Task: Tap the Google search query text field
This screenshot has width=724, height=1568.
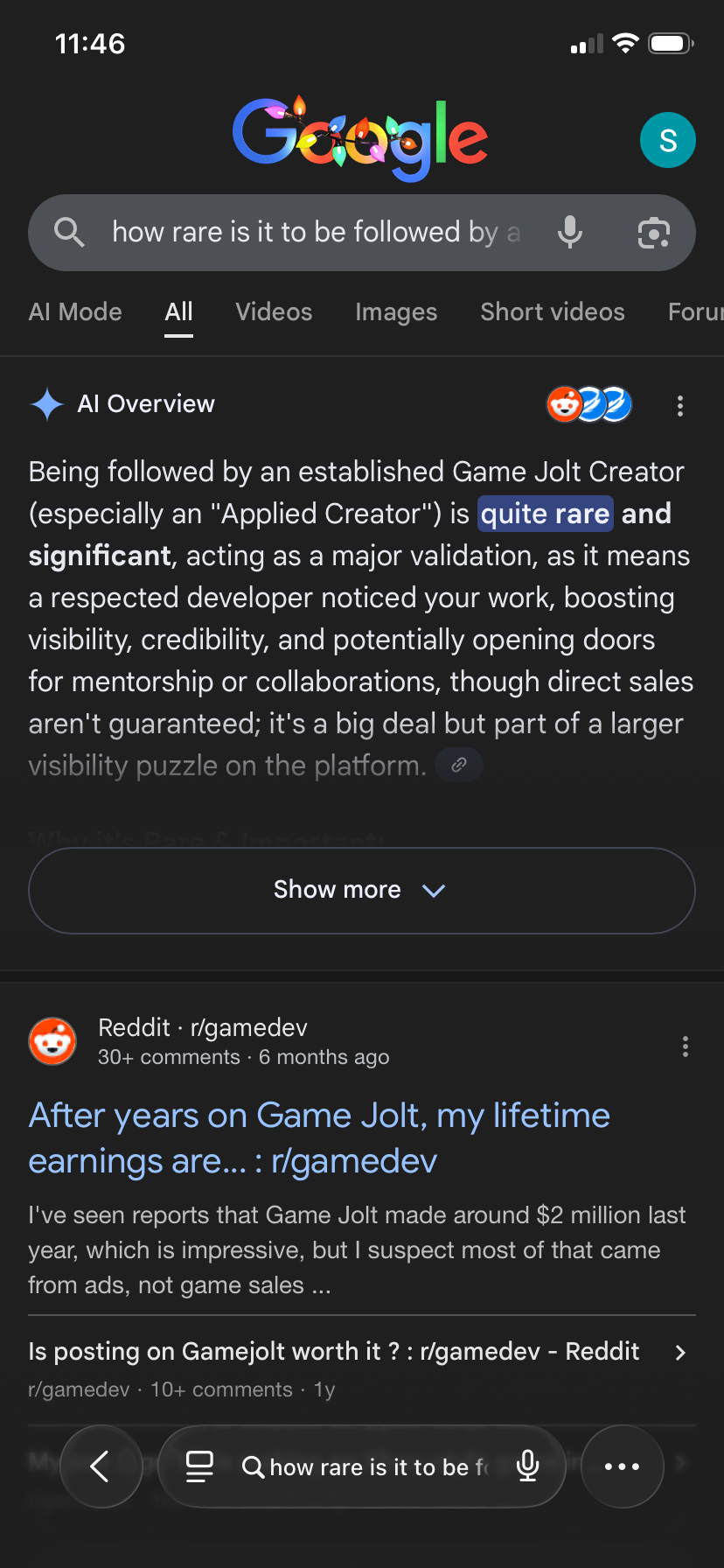Action: click(x=316, y=233)
